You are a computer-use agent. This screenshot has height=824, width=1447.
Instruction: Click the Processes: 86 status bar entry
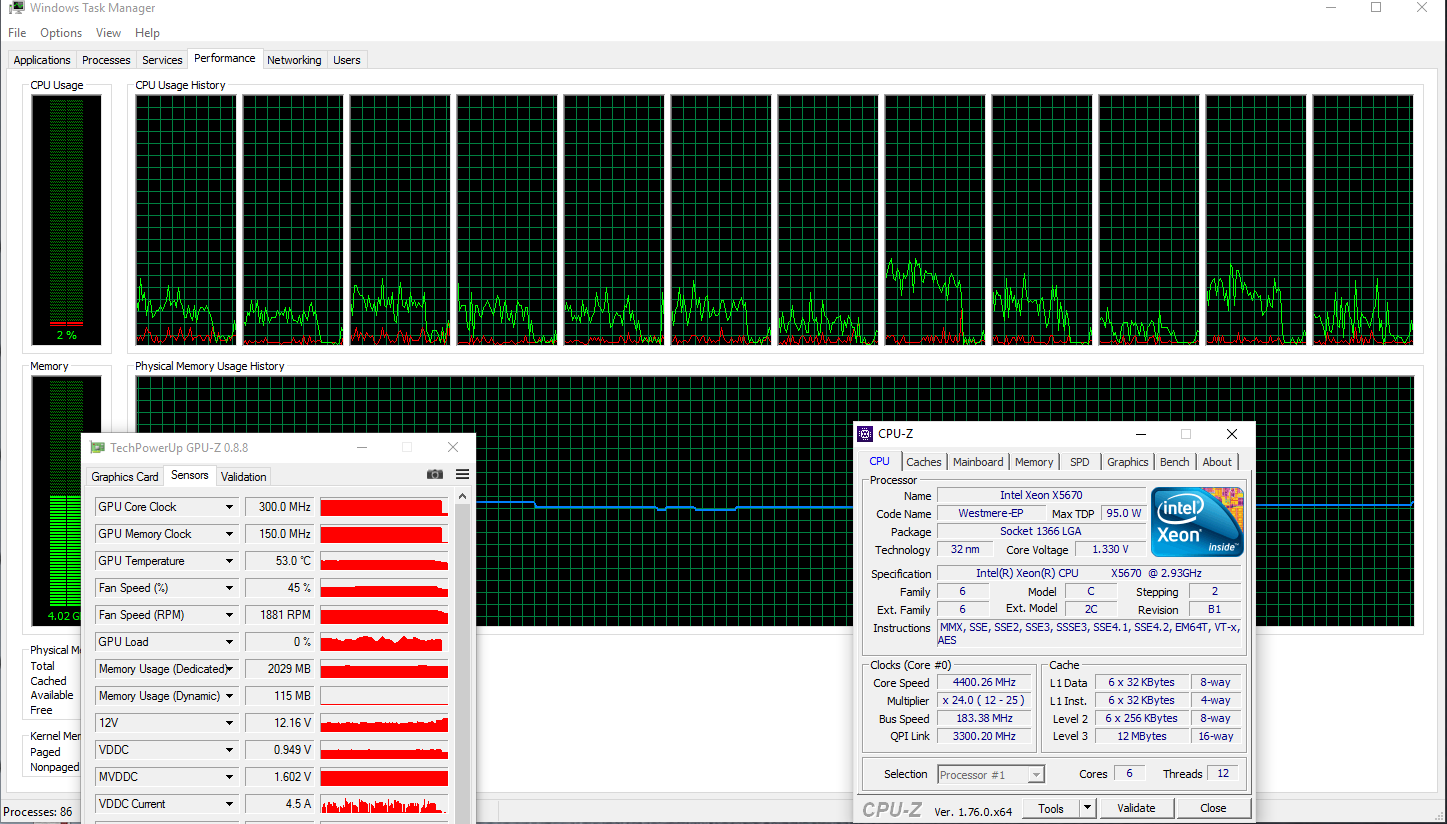coord(38,812)
